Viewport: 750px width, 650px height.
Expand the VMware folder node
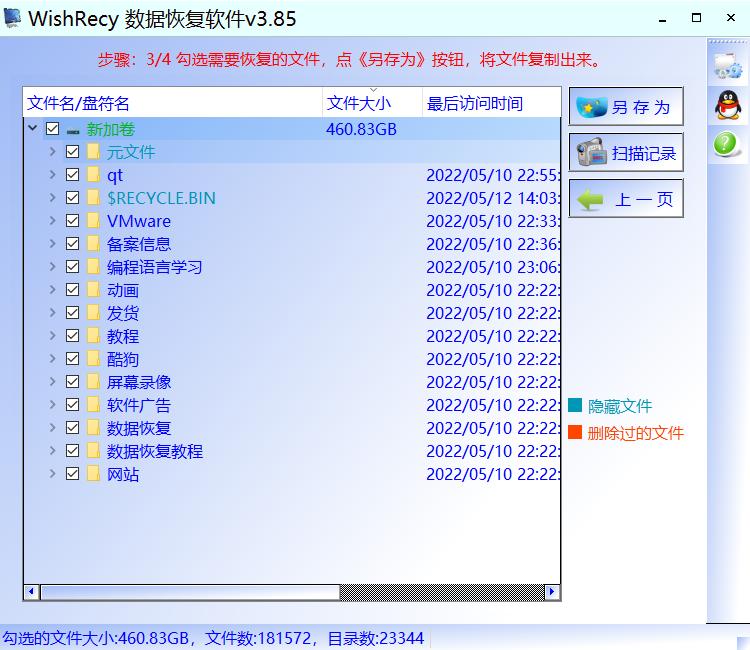[53, 220]
